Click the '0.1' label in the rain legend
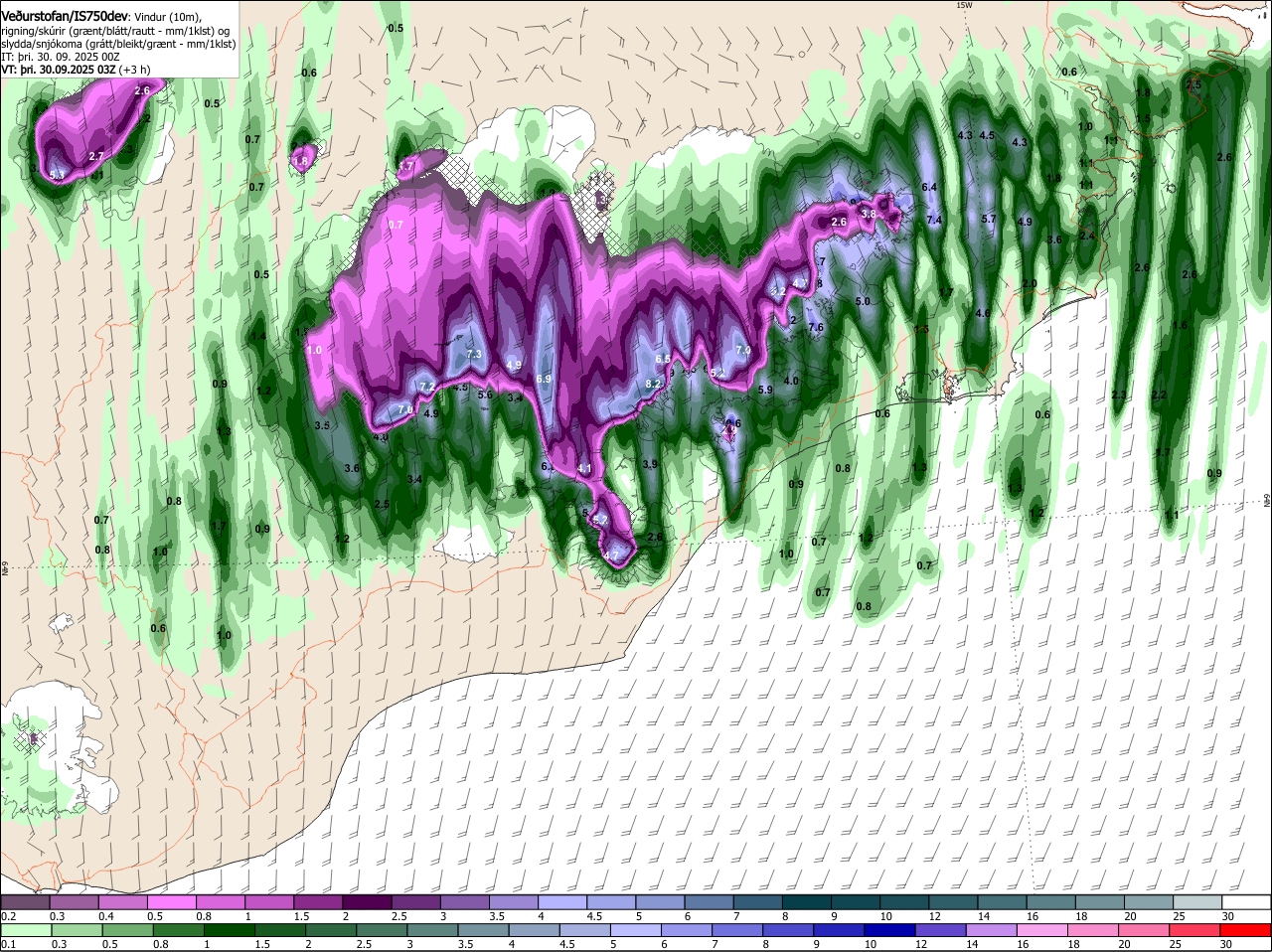 point(8,944)
